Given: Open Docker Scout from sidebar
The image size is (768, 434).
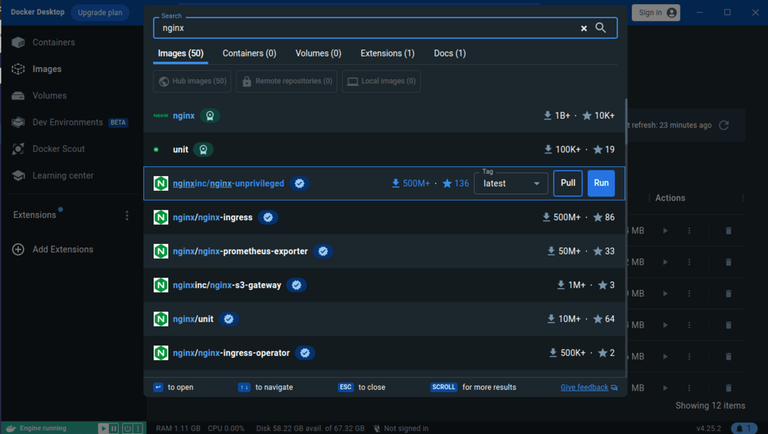Looking at the screenshot, I should 58,148.
